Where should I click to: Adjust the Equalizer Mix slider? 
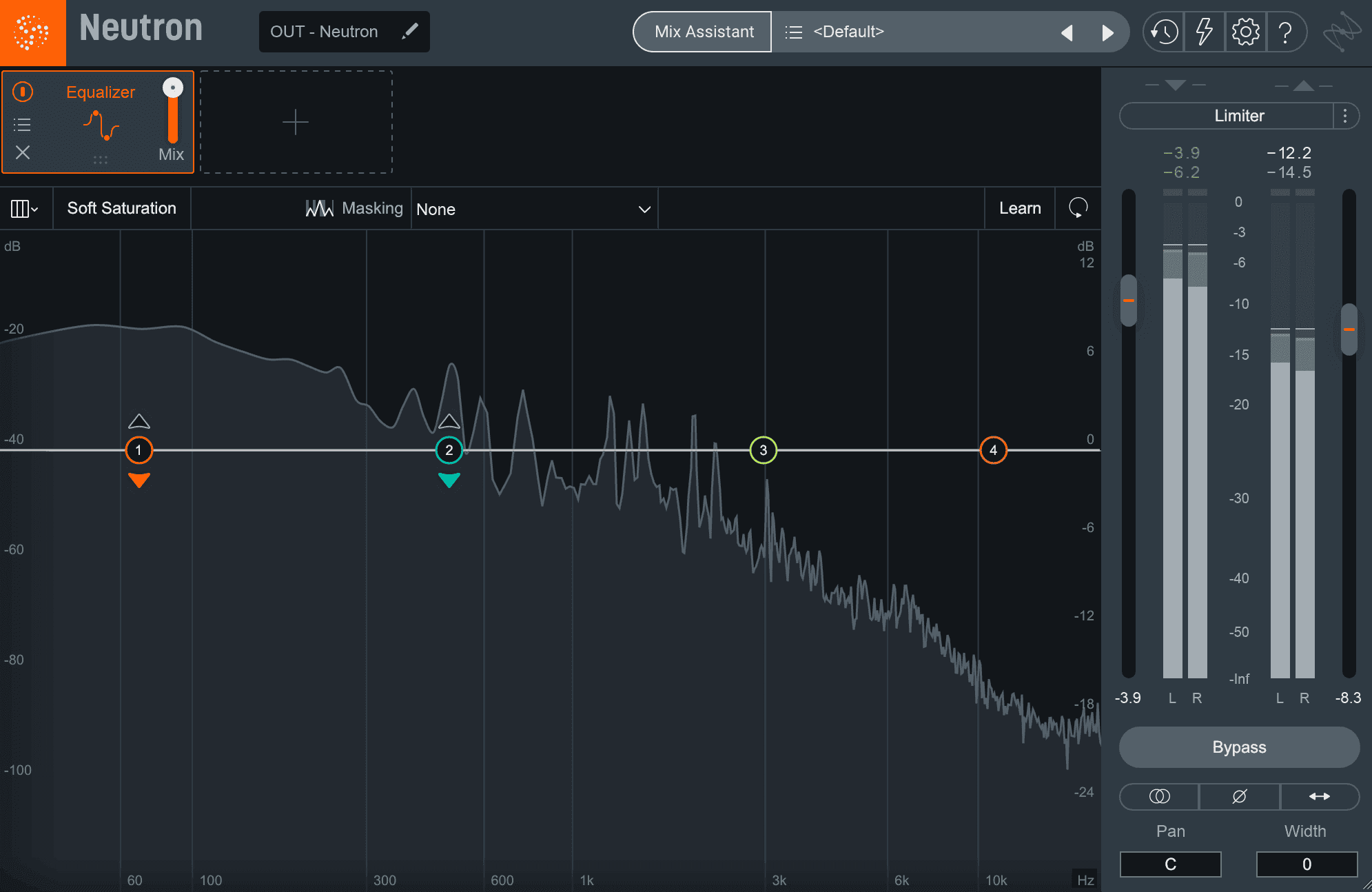172,110
